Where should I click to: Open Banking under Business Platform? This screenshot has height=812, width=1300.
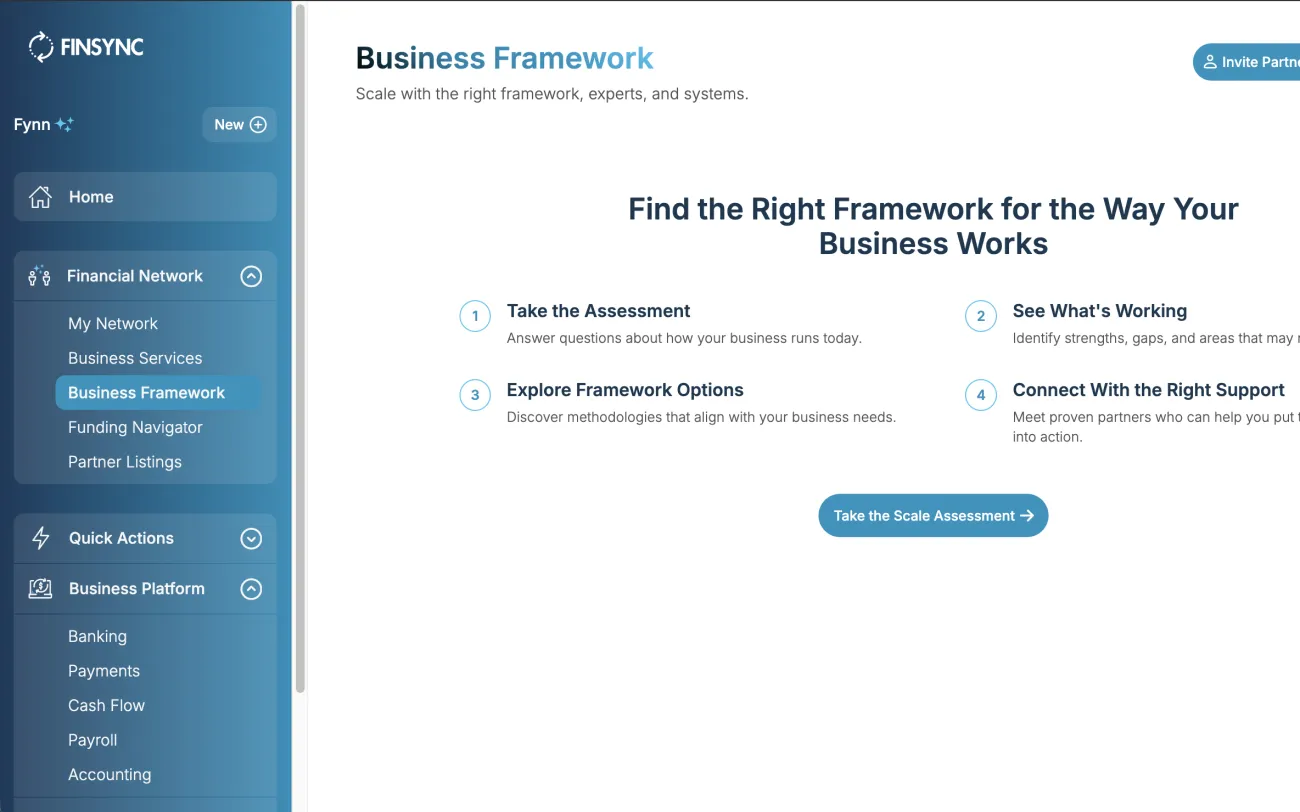97,636
